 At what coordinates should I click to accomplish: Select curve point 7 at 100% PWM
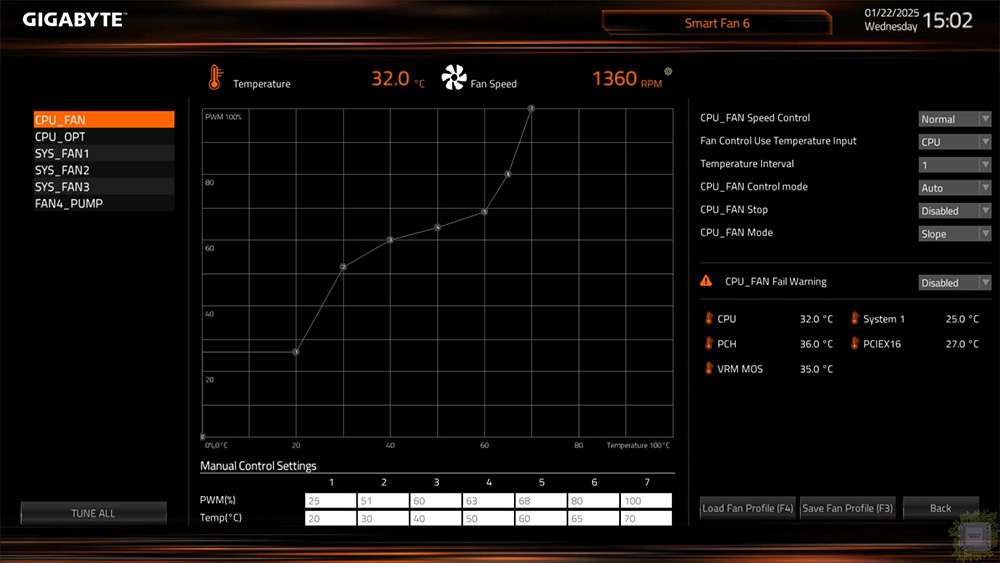[531, 108]
